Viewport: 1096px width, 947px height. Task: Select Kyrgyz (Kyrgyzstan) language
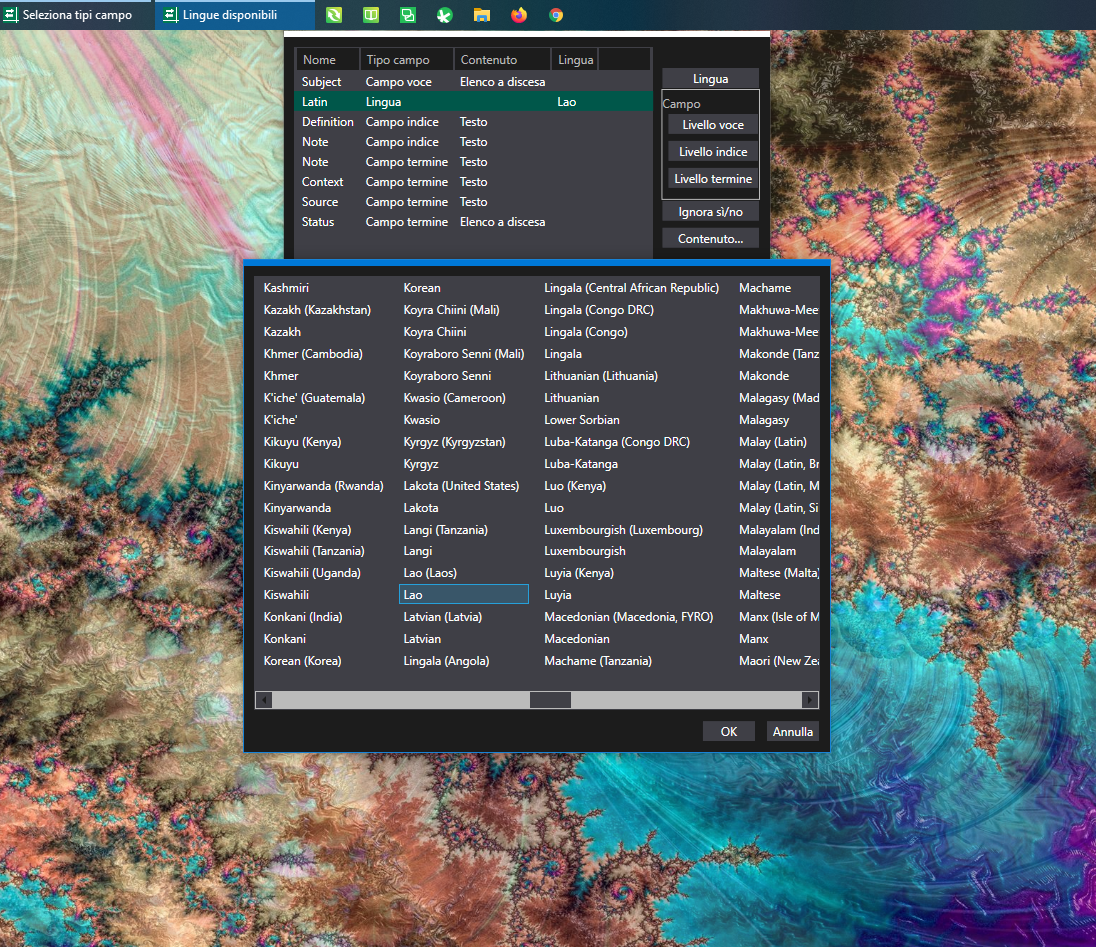454,442
